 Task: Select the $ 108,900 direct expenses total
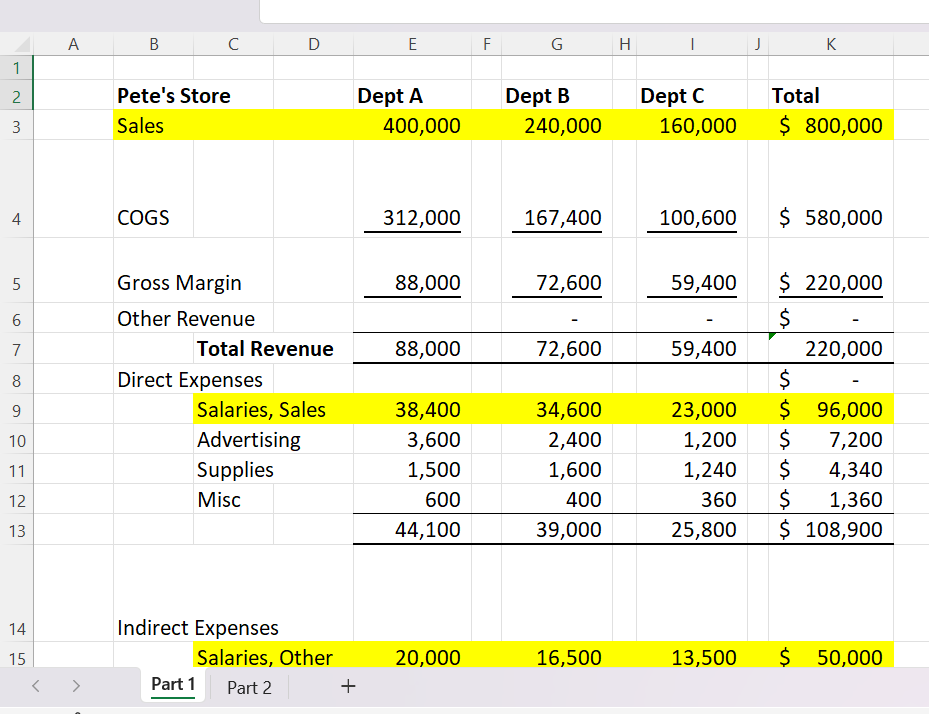click(830, 530)
